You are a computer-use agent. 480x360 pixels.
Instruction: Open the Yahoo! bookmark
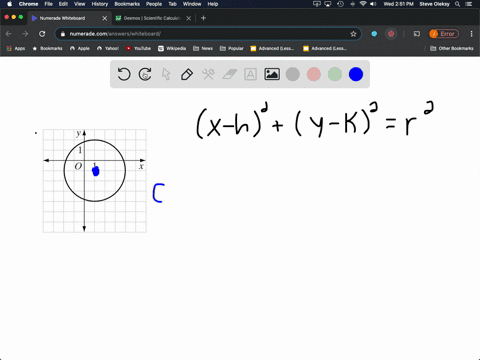point(108,48)
